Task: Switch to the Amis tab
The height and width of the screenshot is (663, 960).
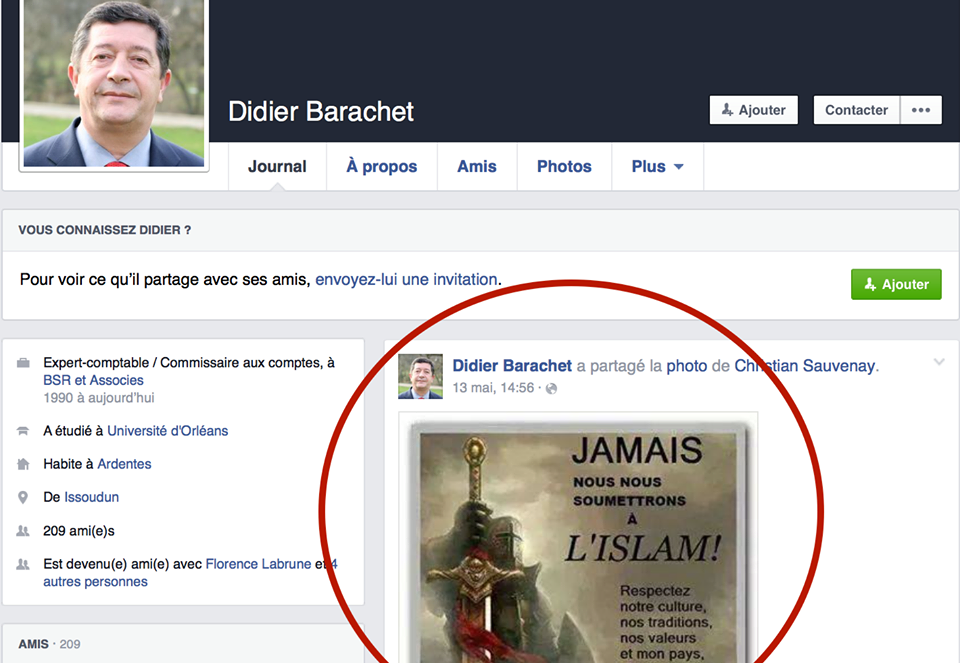Action: click(x=477, y=167)
